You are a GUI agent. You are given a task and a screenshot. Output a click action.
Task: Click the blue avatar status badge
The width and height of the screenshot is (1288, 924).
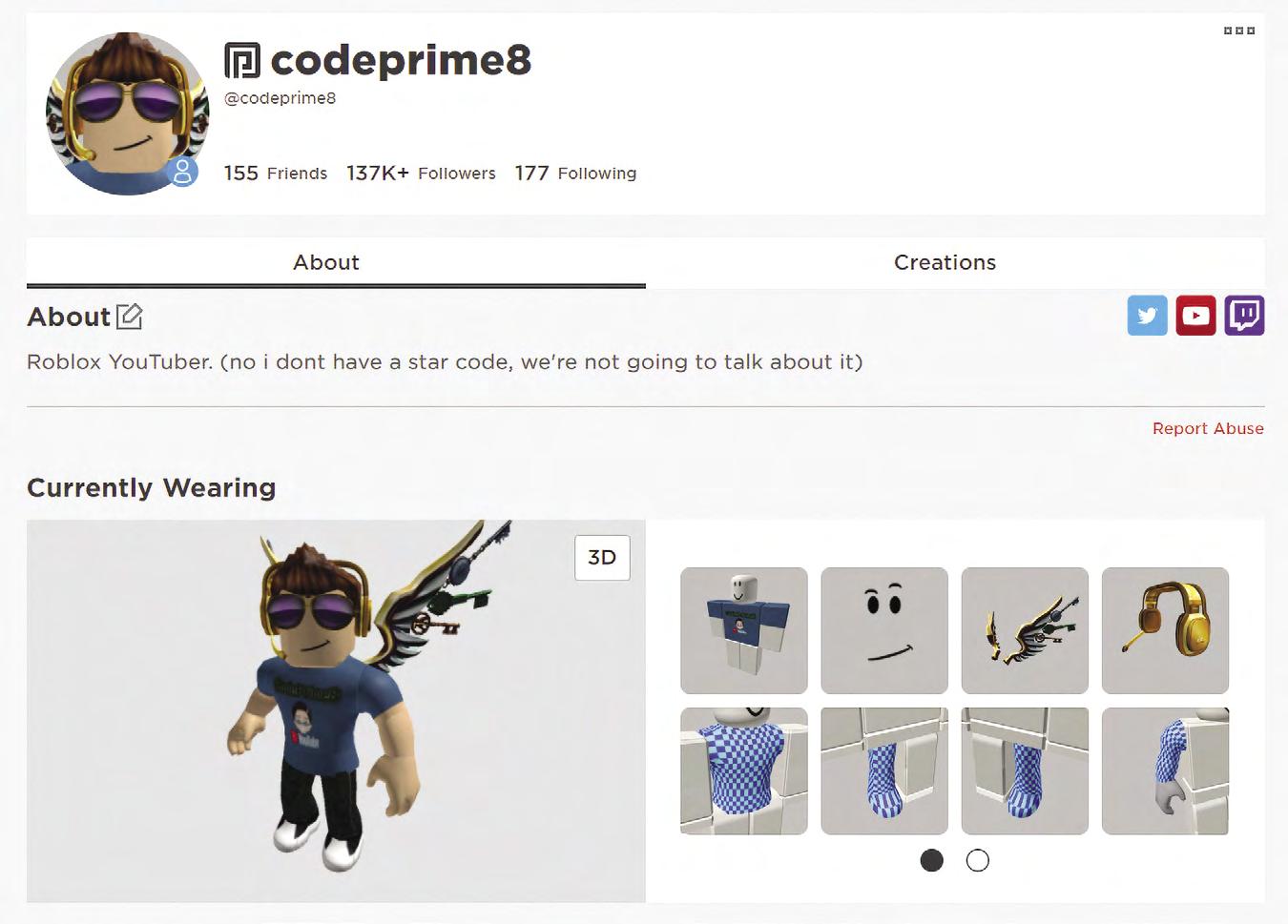(182, 172)
